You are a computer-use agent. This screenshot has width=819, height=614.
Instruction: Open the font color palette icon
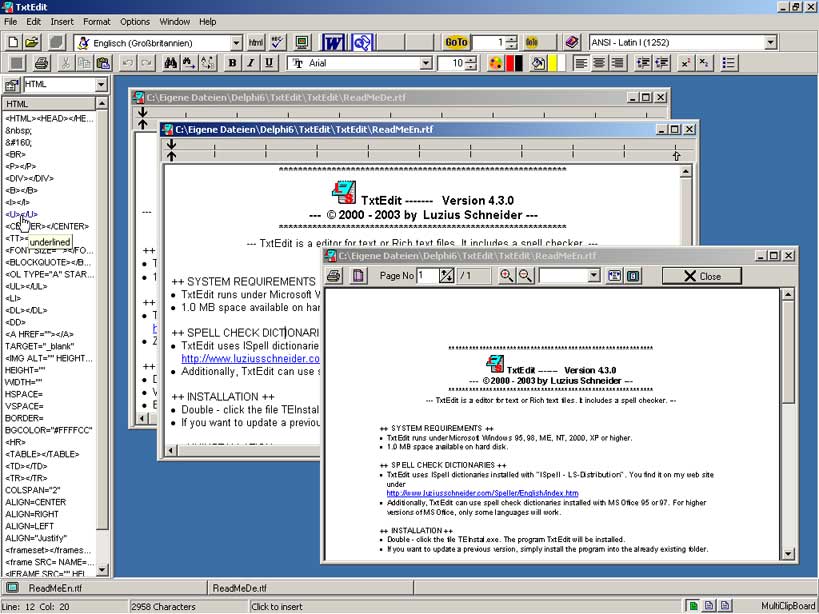[495, 64]
